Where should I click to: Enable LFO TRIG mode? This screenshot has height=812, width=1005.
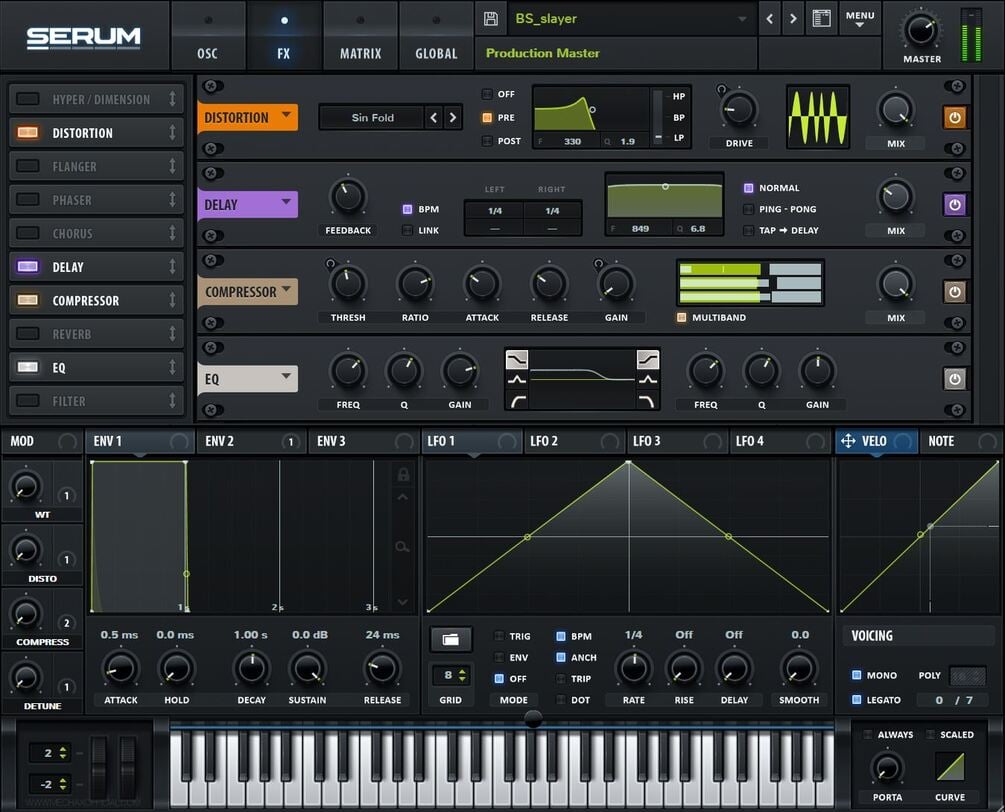[x=499, y=636]
